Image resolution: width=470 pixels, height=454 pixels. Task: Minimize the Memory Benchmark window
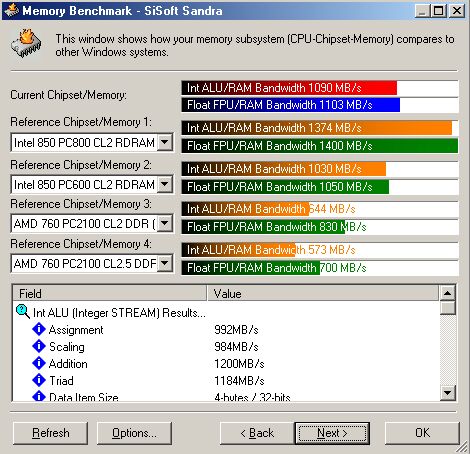point(422,11)
